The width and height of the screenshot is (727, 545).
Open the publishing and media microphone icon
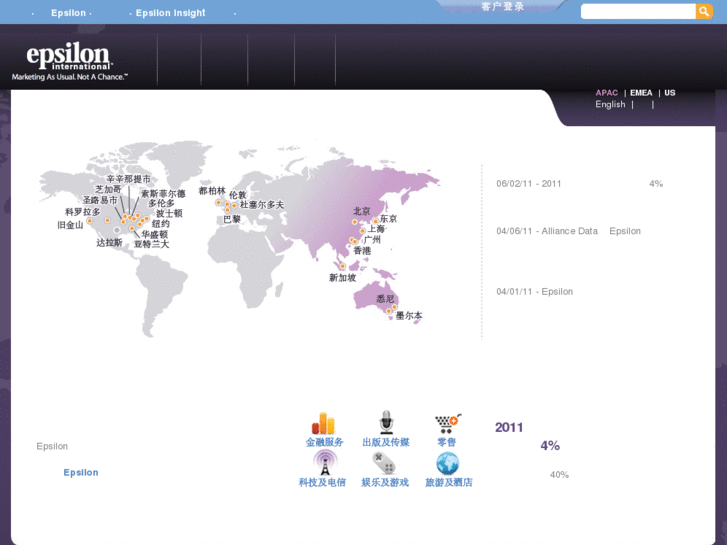[x=386, y=422]
